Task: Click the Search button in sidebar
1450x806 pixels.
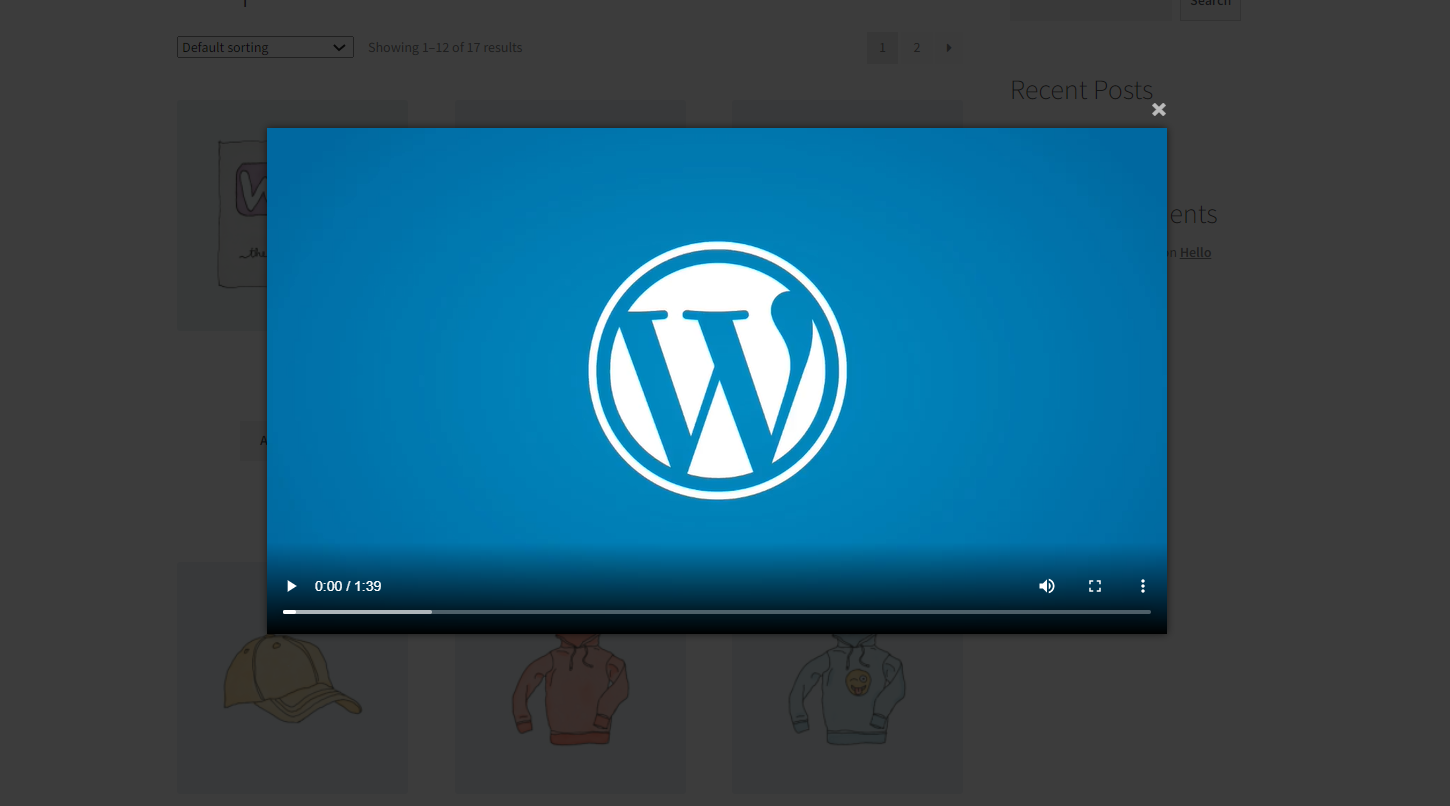Action: 1210,5
